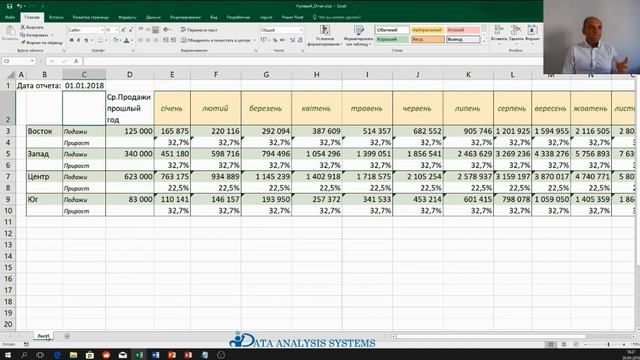The image size is (640, 360).
Task: Click the Comma Style icon
Action: pyautogui.click(x=282, y=40)
